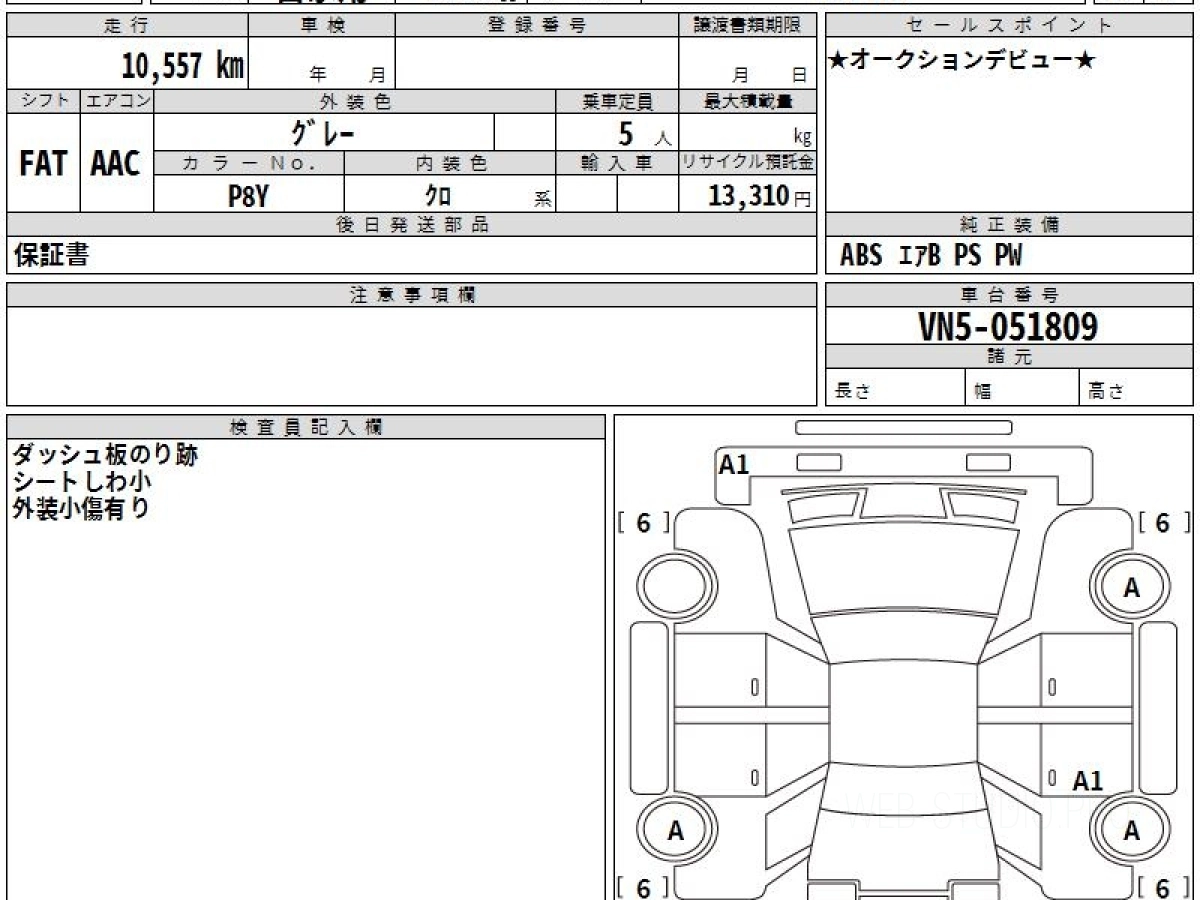The width and height of the screenshot is (1200, 900).
Task: Click the 保証書 entry
Action: [51, 256]
